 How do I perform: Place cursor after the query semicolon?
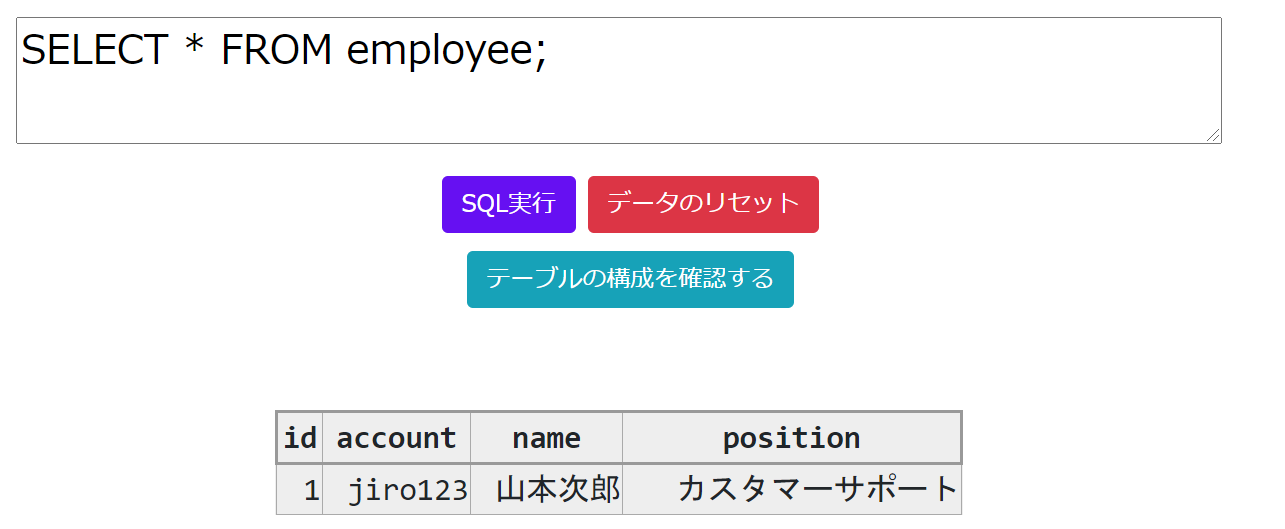(549, 51)
